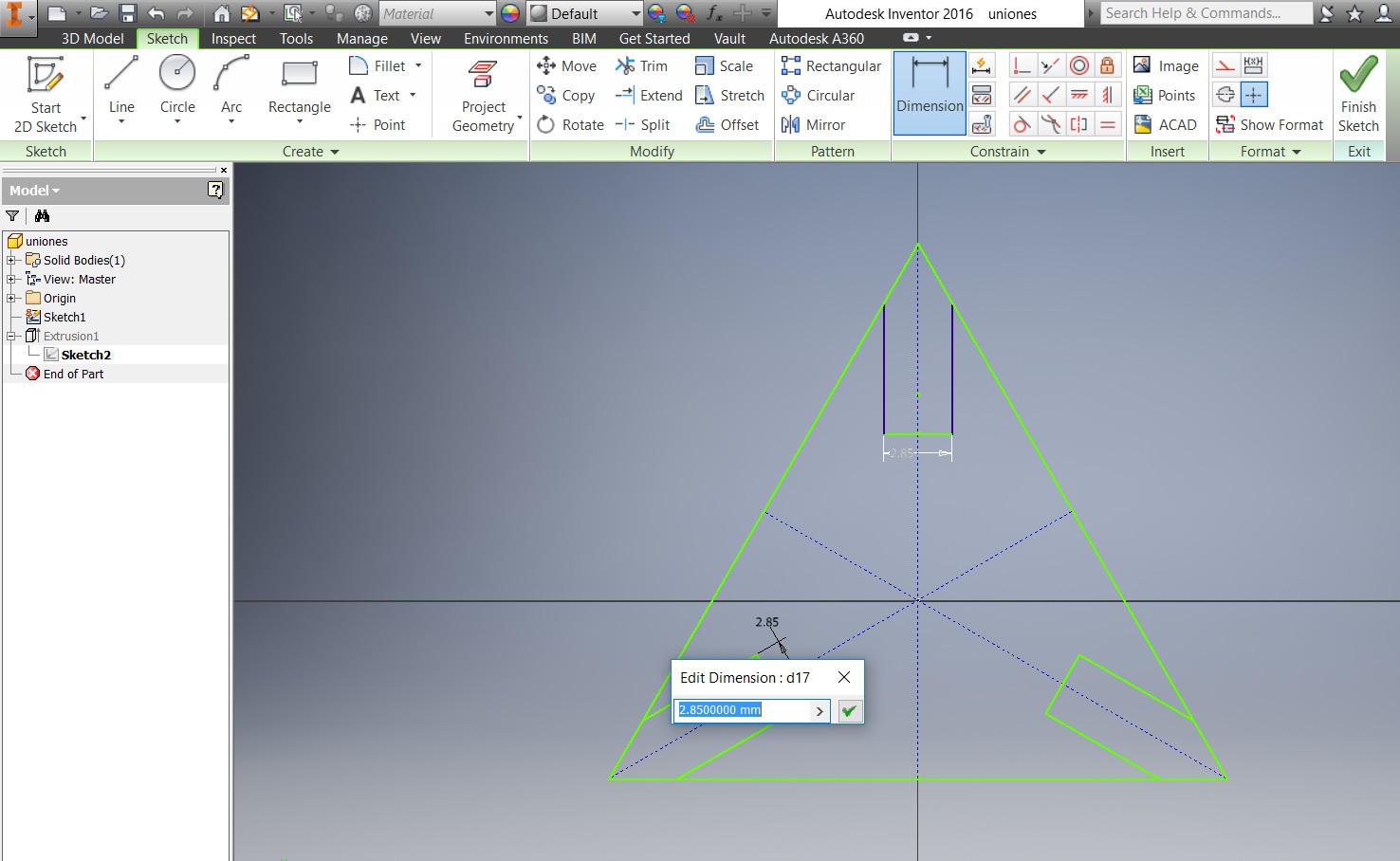Select the Equal constraint icon
This screenshot has height=861, width=1400.
[1107, 124]
